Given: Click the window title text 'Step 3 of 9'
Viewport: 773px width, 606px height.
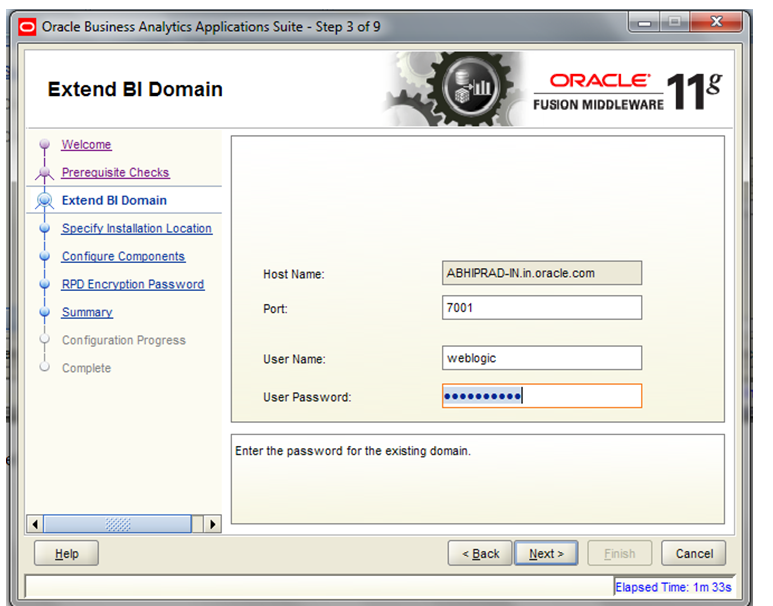Looking at the screenshot, I should point(348,27).
